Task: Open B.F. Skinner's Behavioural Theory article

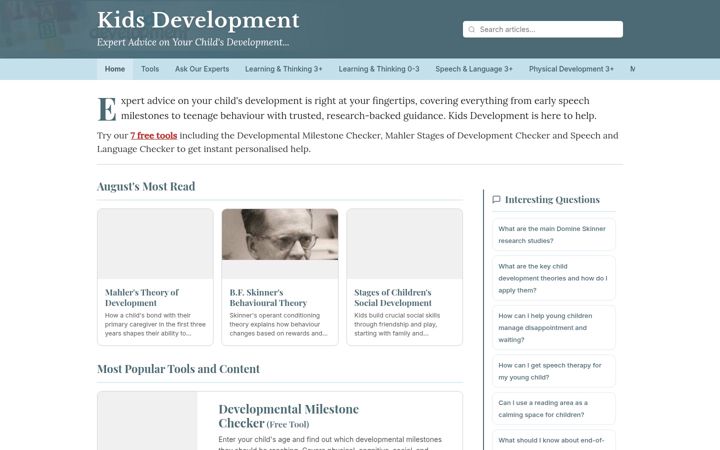Action: (268, 298)
